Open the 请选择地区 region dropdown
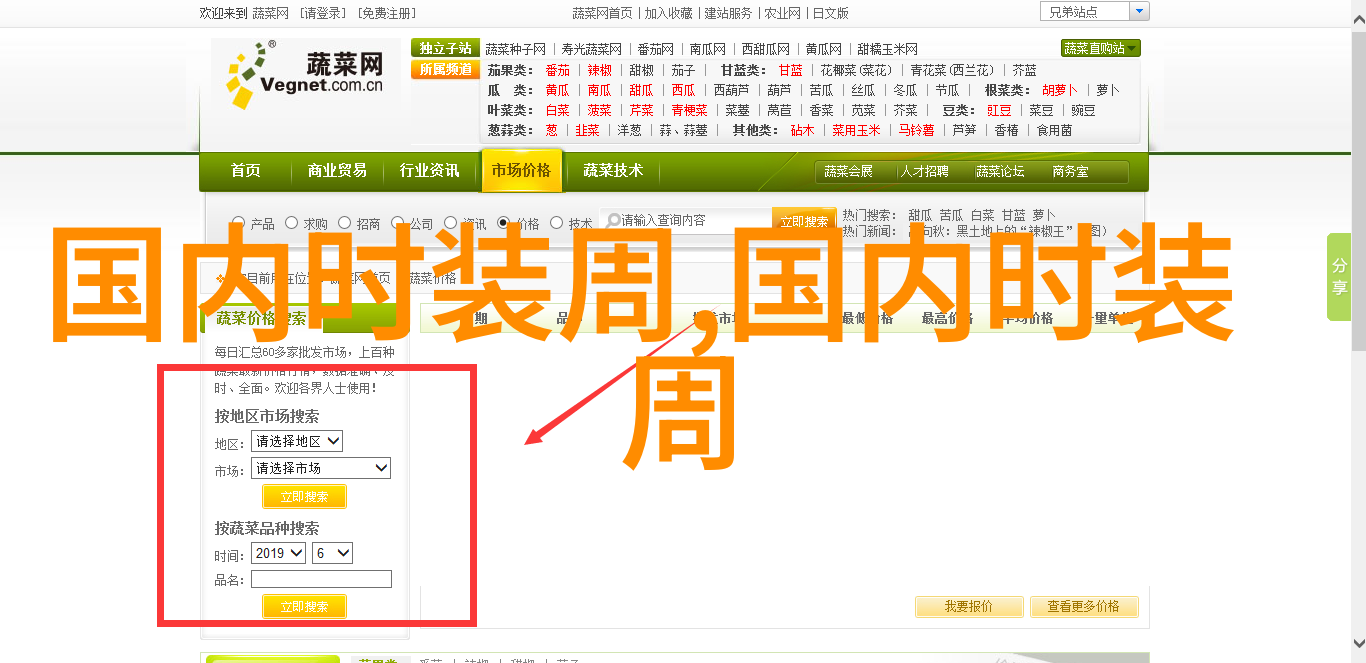The image size is (1366, 663). (297, 441)
